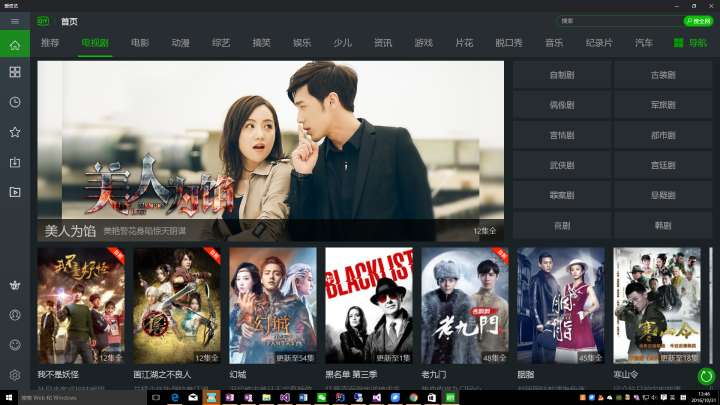
Task: Switch to 资讯 tab
Action: [383, 43]
